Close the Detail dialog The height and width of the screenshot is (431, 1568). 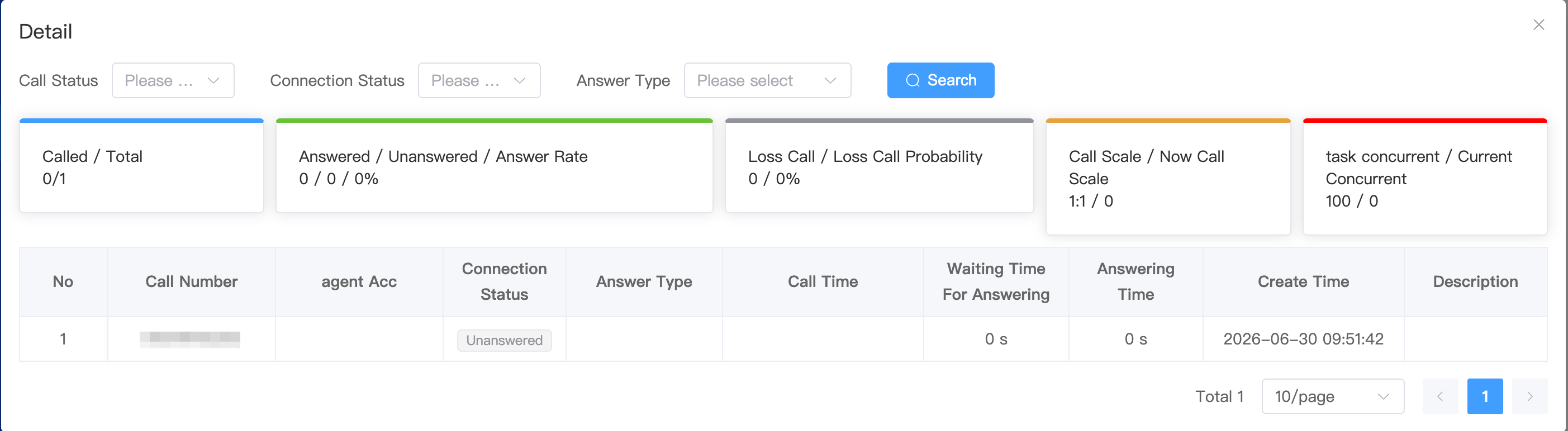pos(1538,25)
